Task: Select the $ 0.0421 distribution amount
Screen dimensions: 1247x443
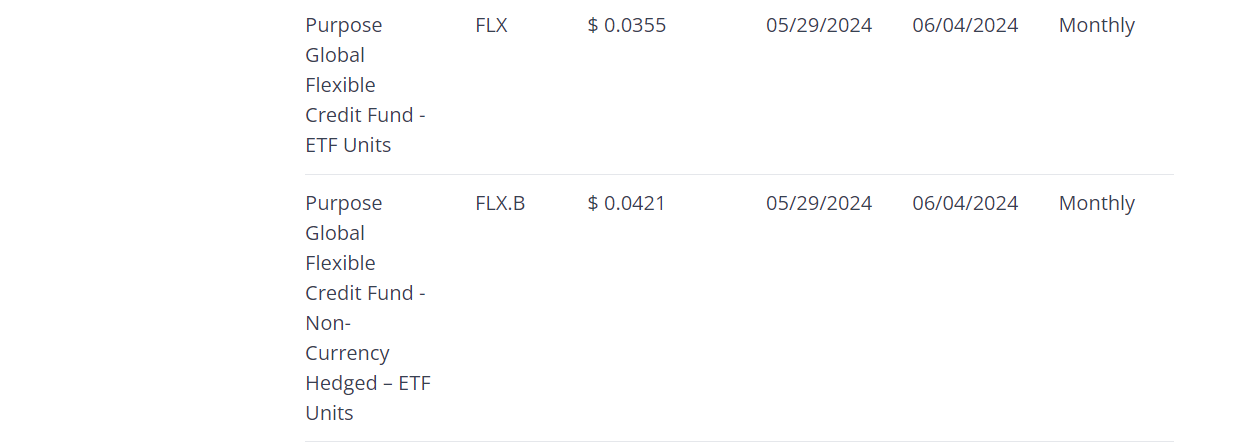Action: point(626,203)
